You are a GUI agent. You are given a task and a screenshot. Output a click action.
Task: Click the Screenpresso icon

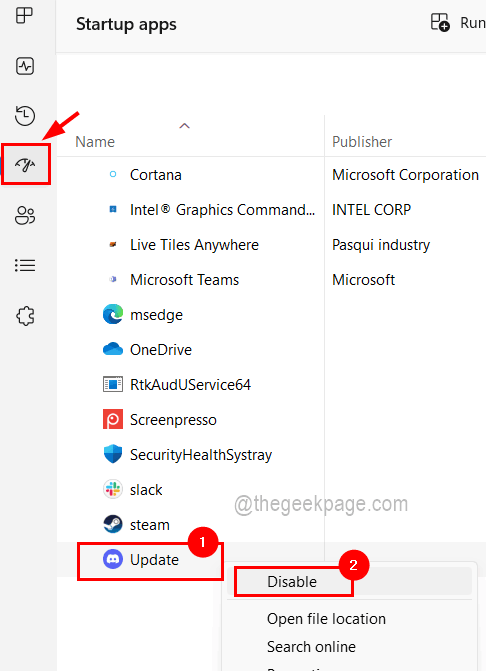click(113, 419)
